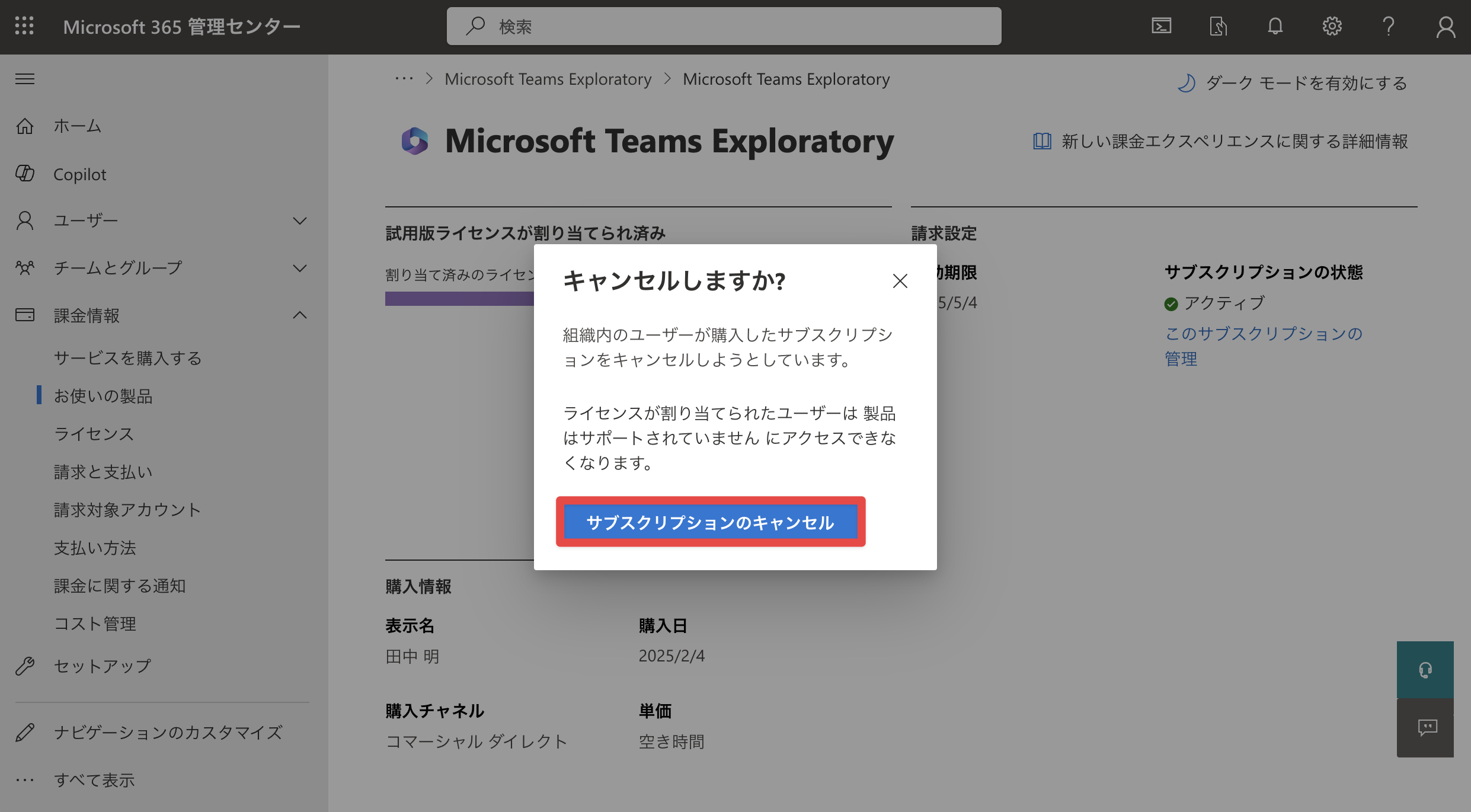Expand the ユーザー section chevron
This screenshot has width=1471, height=812.
click(x=300, y=220)
